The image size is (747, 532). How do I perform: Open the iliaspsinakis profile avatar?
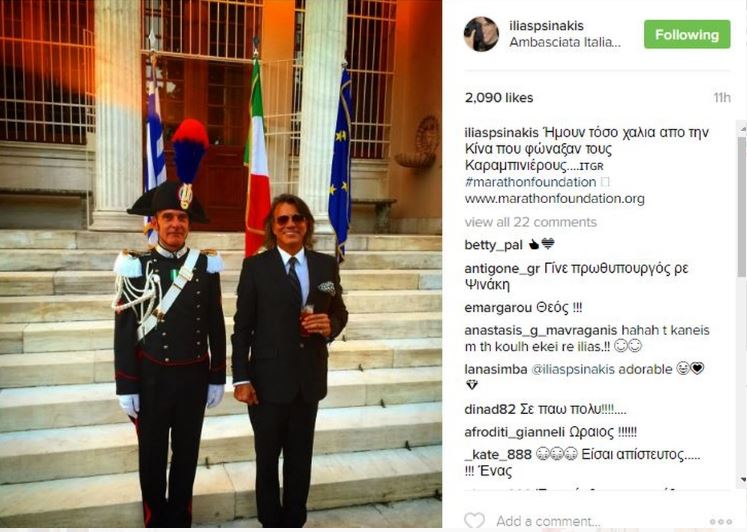pyautogui.click(x=481, y=34)
